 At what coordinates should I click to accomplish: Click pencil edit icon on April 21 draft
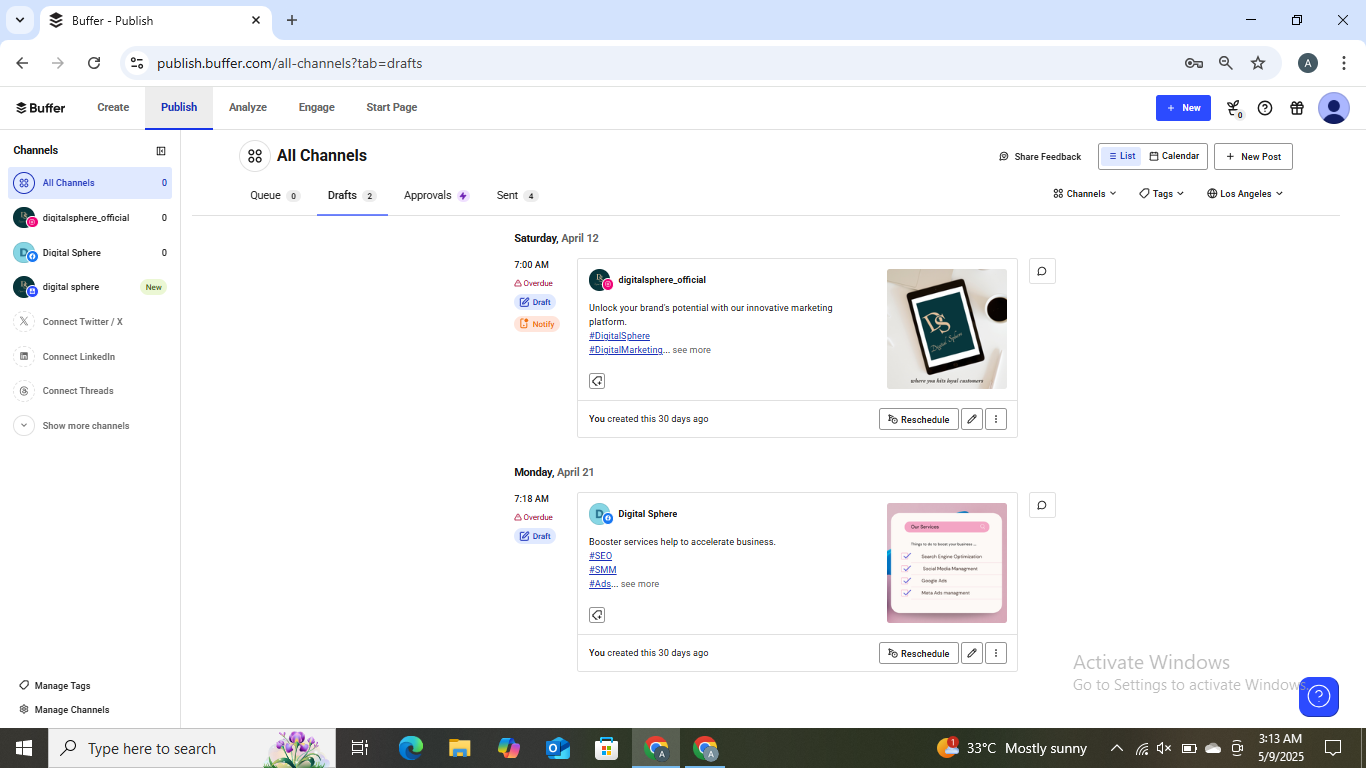point(972,653)
